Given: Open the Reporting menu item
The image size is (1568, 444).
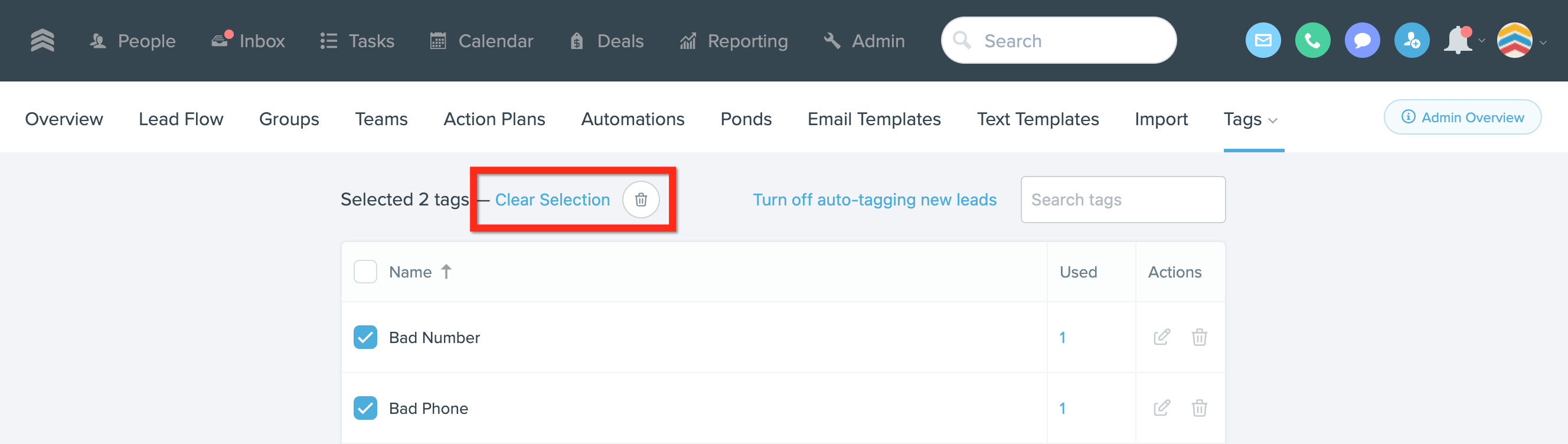Looking at the screenshot, I should click(733, 41).
